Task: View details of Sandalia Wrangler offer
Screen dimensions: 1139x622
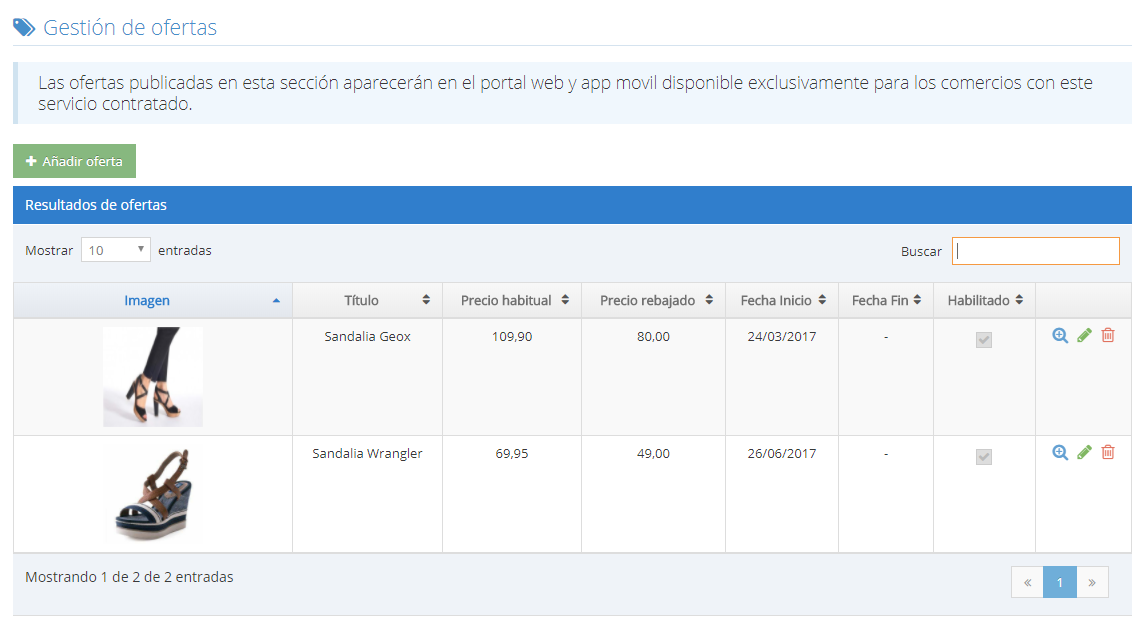Action: [x=1060, y=453]
